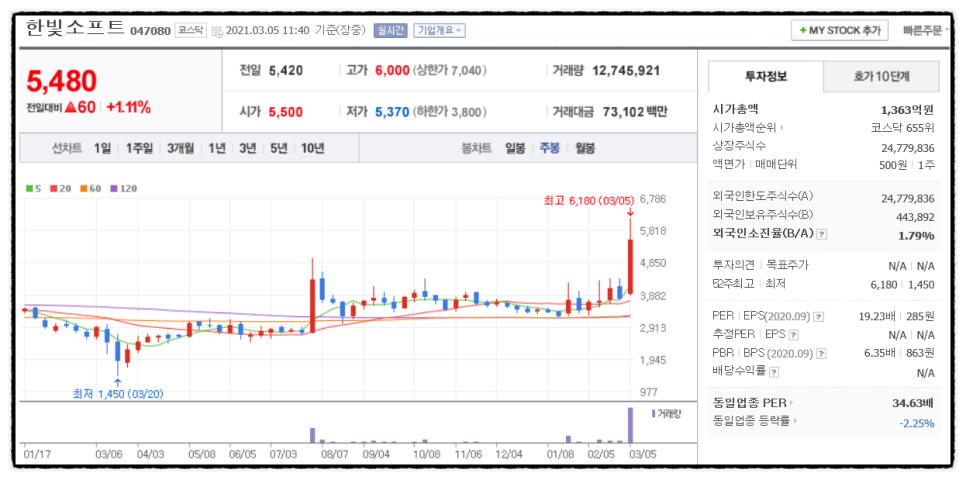Click the 코스닥 market label
This screenshot has height=480, width=966.
190,30
